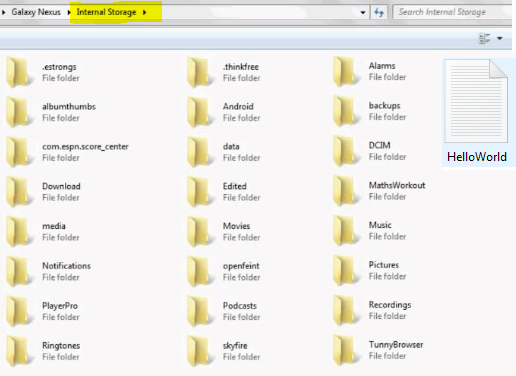Select the Download folder icon

(x=20, y=192)
